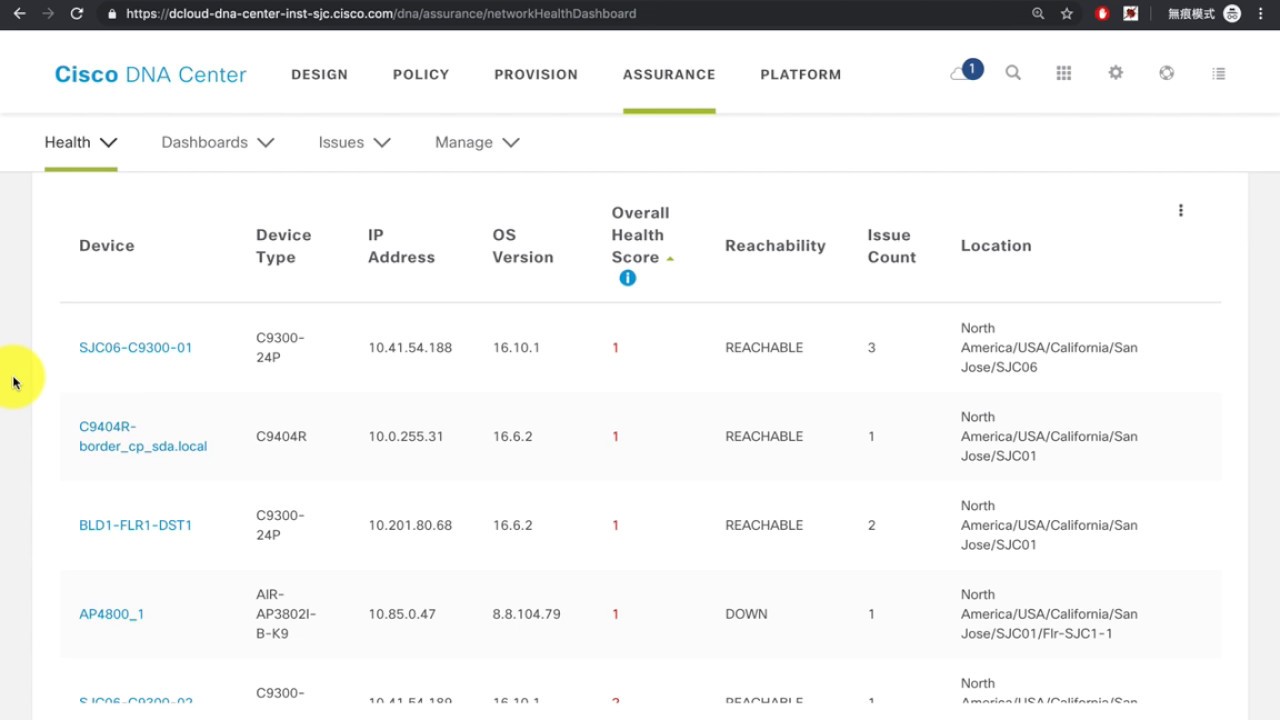Click issue count 3 for SJC06-C9300-01

tap(871, 348)
